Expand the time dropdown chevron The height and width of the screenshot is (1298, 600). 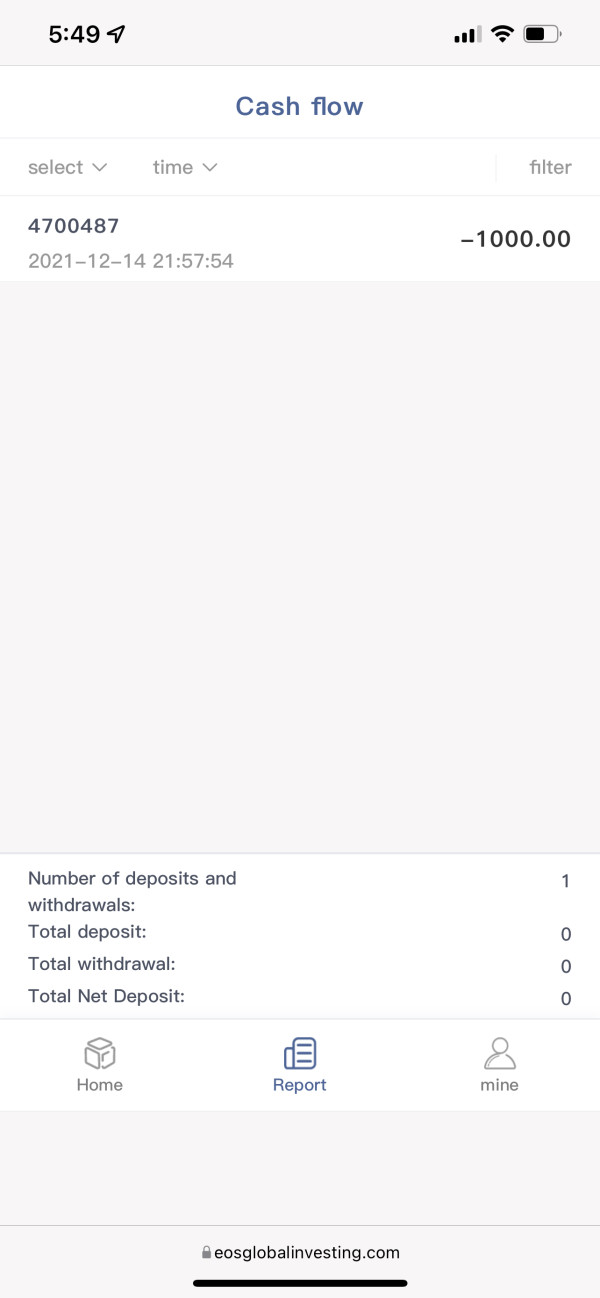click(209, 167)
